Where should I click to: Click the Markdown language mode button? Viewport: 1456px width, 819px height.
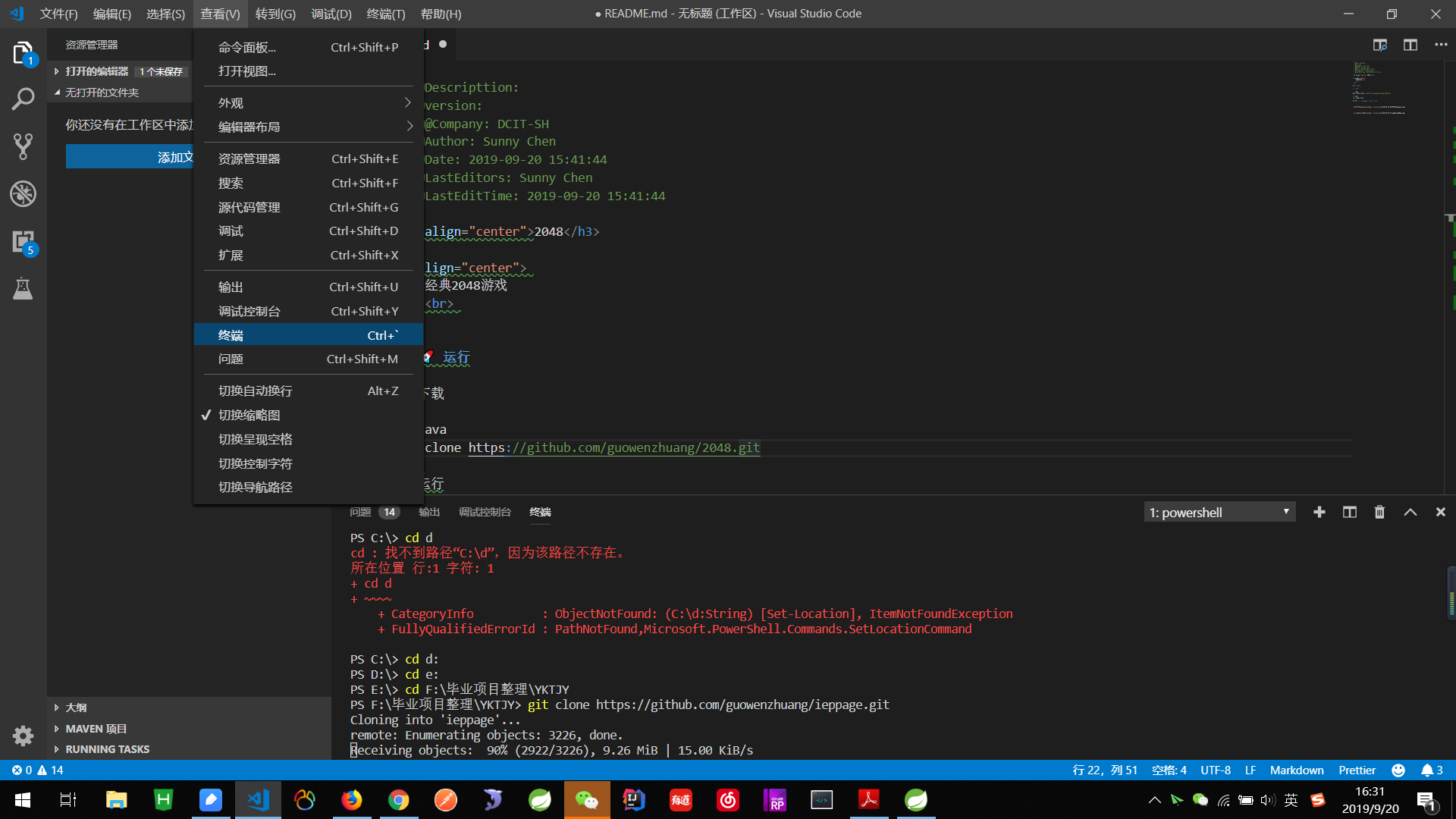coord(1296,770)
